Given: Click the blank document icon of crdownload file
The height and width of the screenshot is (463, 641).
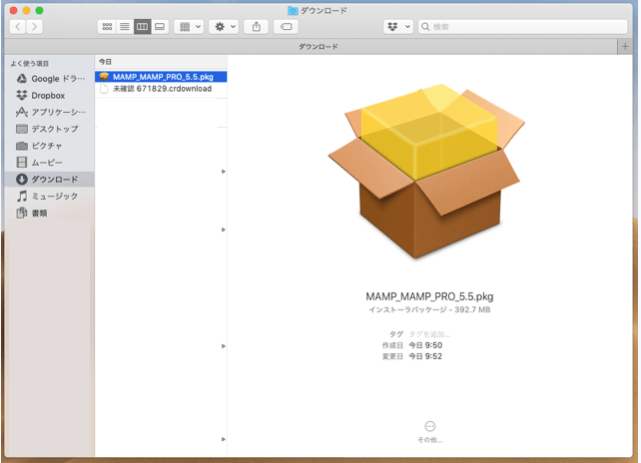Looking at the screenshot, I should (104, 89).
